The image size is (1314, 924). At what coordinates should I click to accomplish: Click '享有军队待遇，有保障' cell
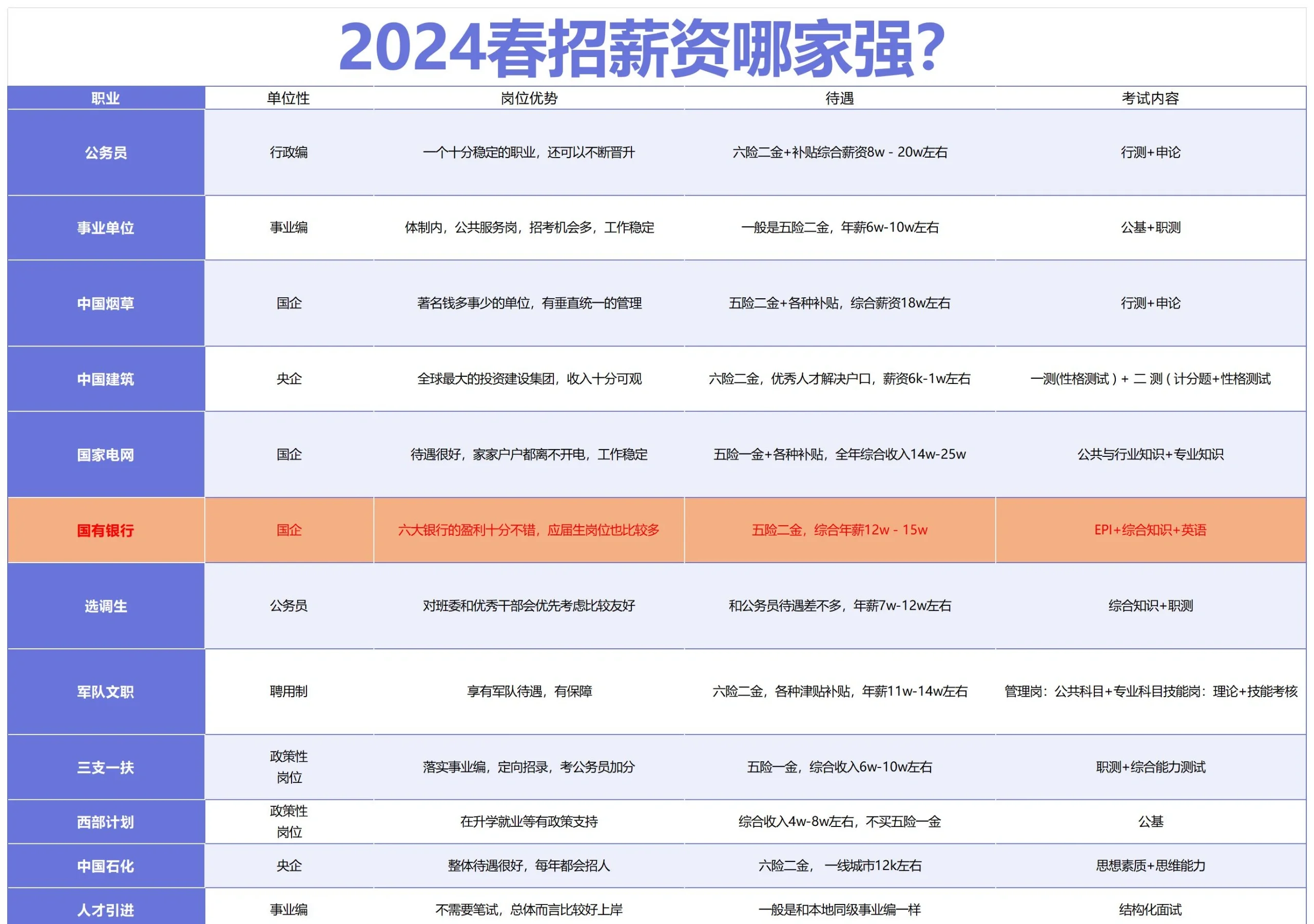coord(529,691)
